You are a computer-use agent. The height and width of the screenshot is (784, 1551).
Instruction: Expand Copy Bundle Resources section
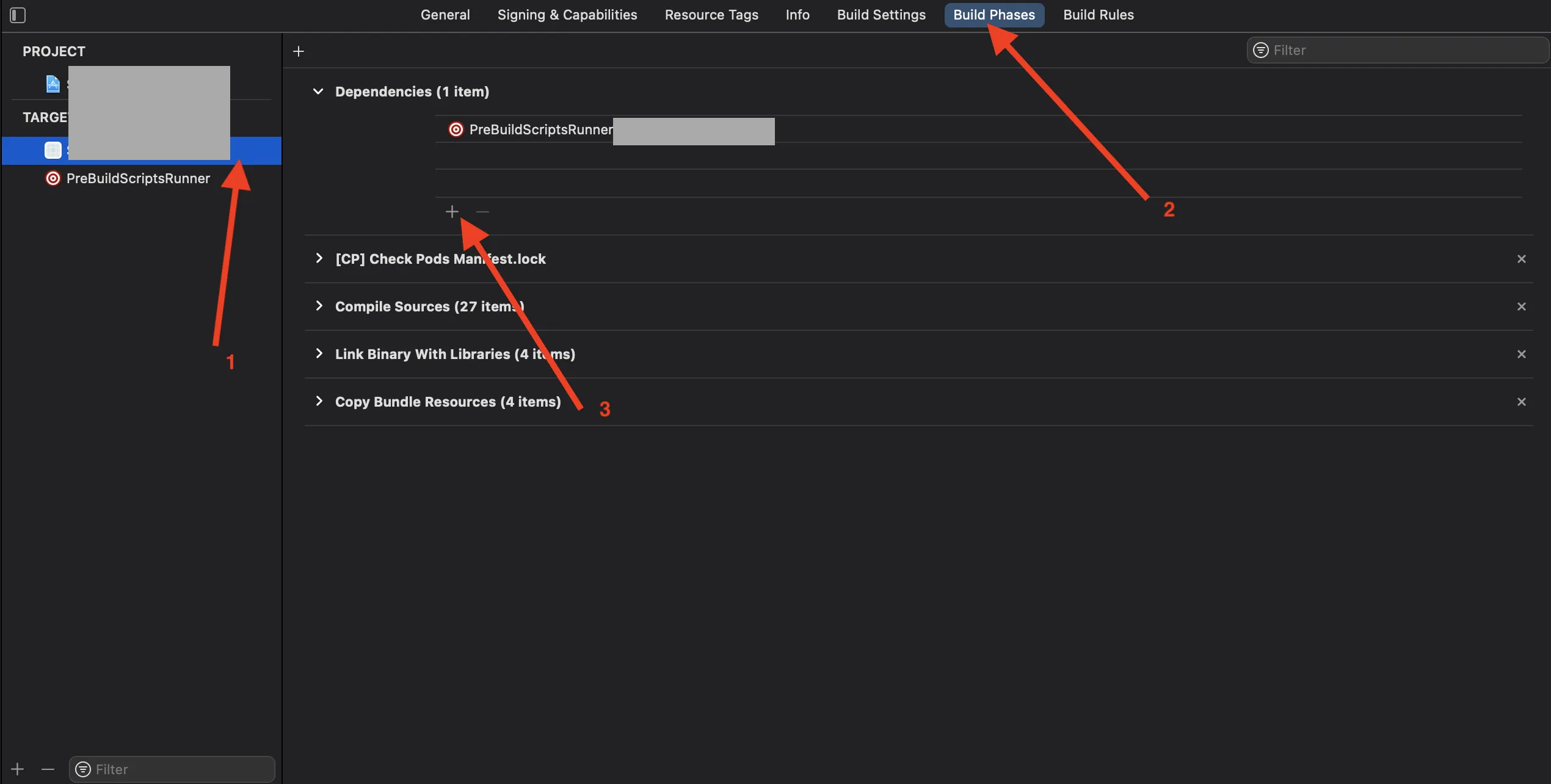pos(319,401)
